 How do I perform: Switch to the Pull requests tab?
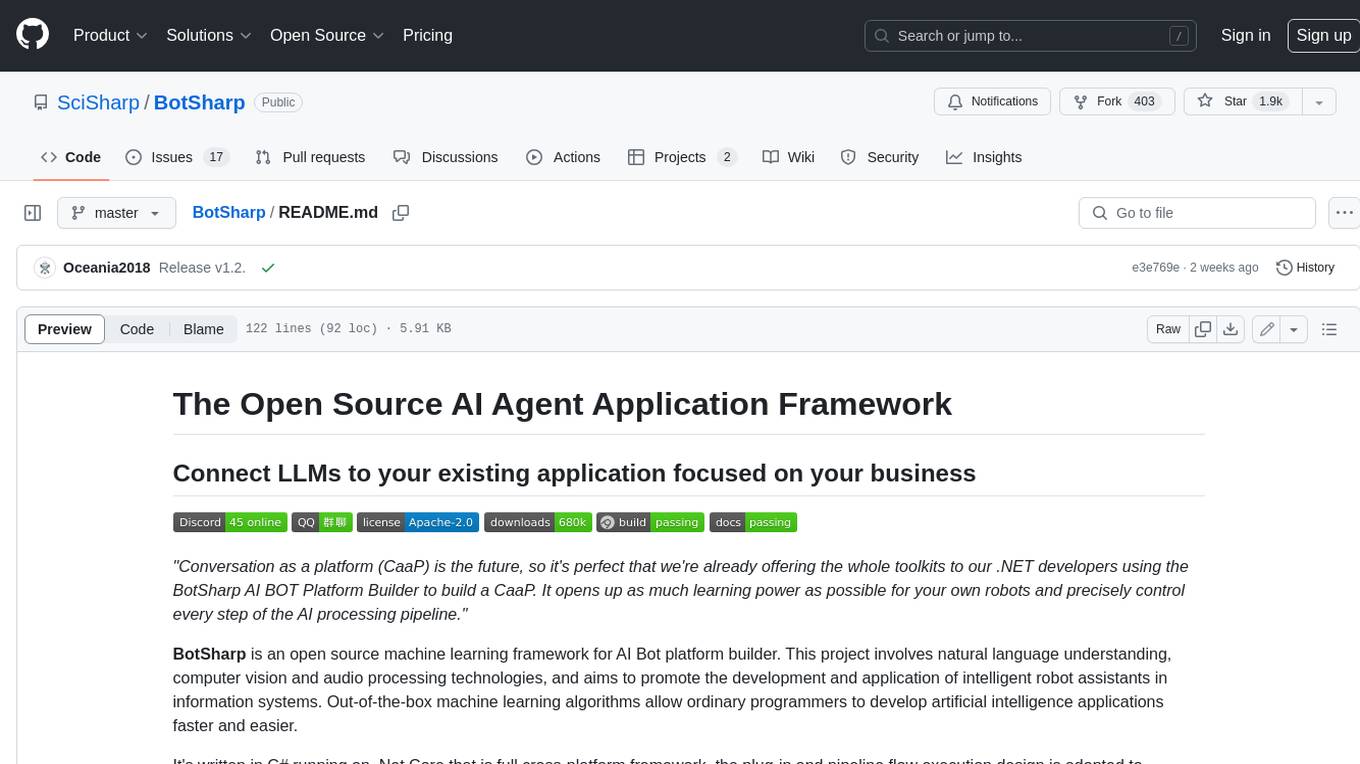[310, 157]
